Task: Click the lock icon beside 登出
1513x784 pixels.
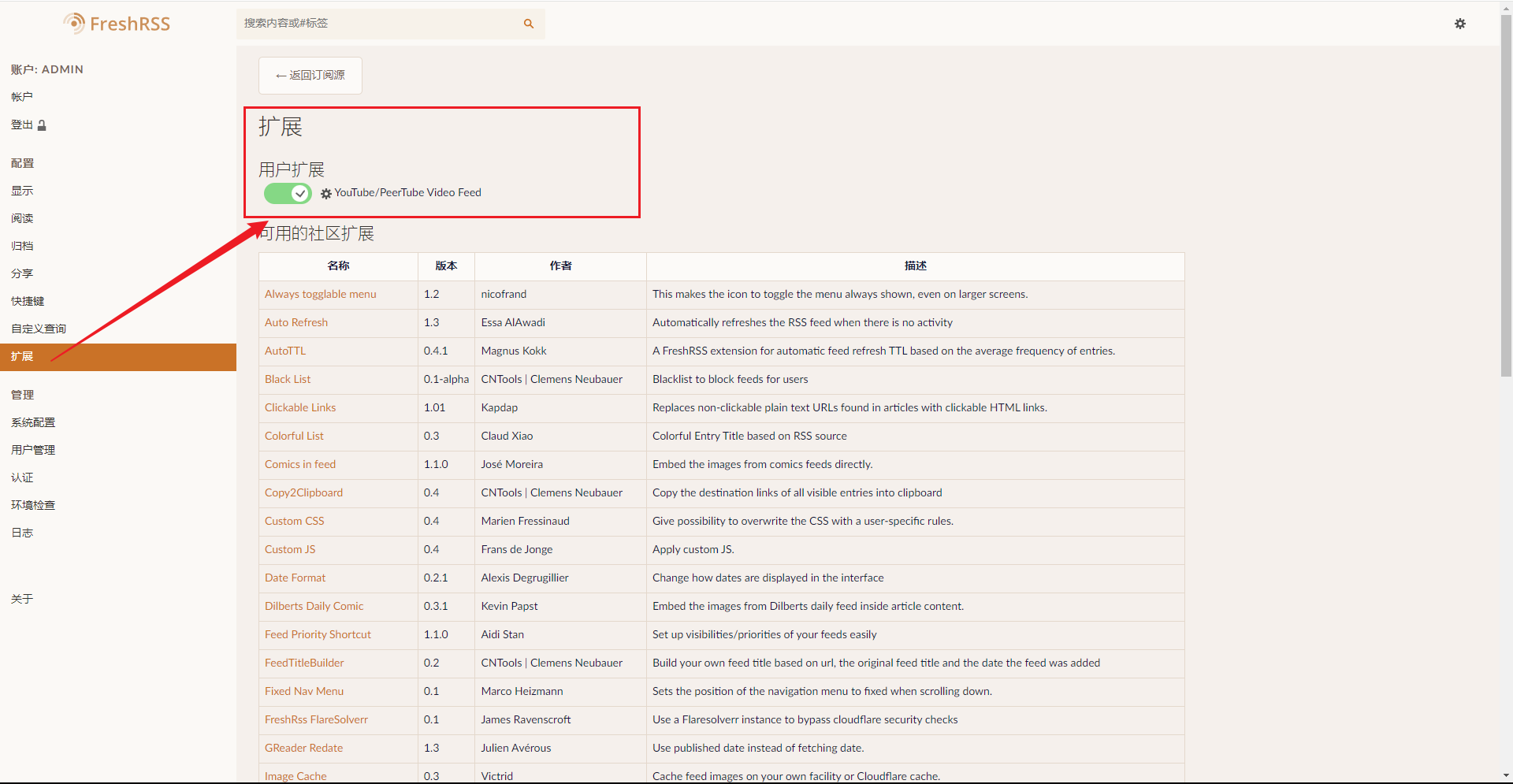Action: click(x=42, y=125)
